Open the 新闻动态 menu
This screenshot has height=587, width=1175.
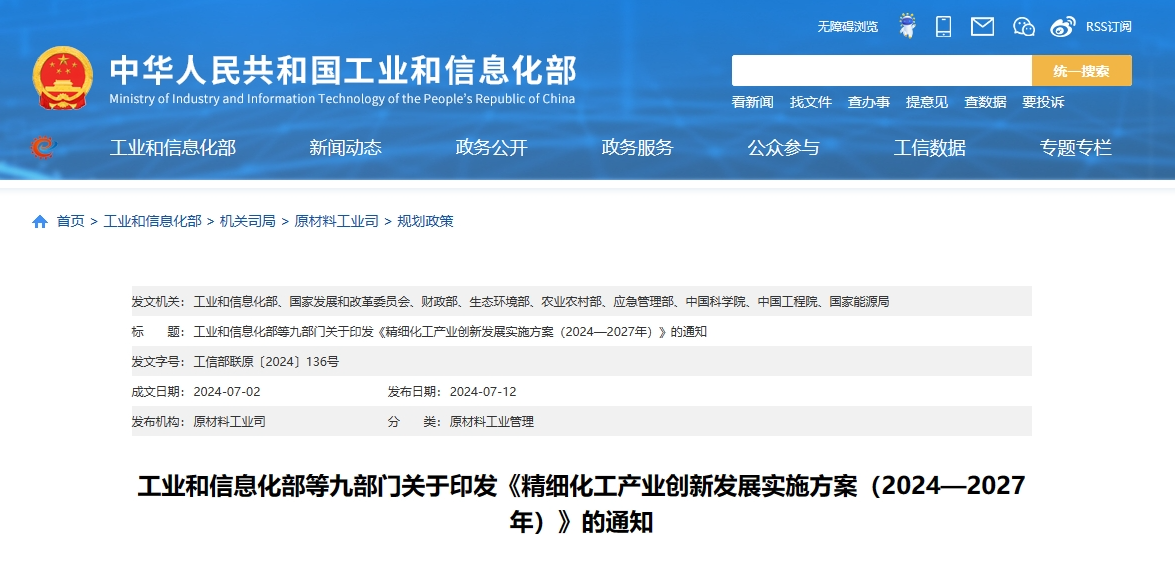344,146
